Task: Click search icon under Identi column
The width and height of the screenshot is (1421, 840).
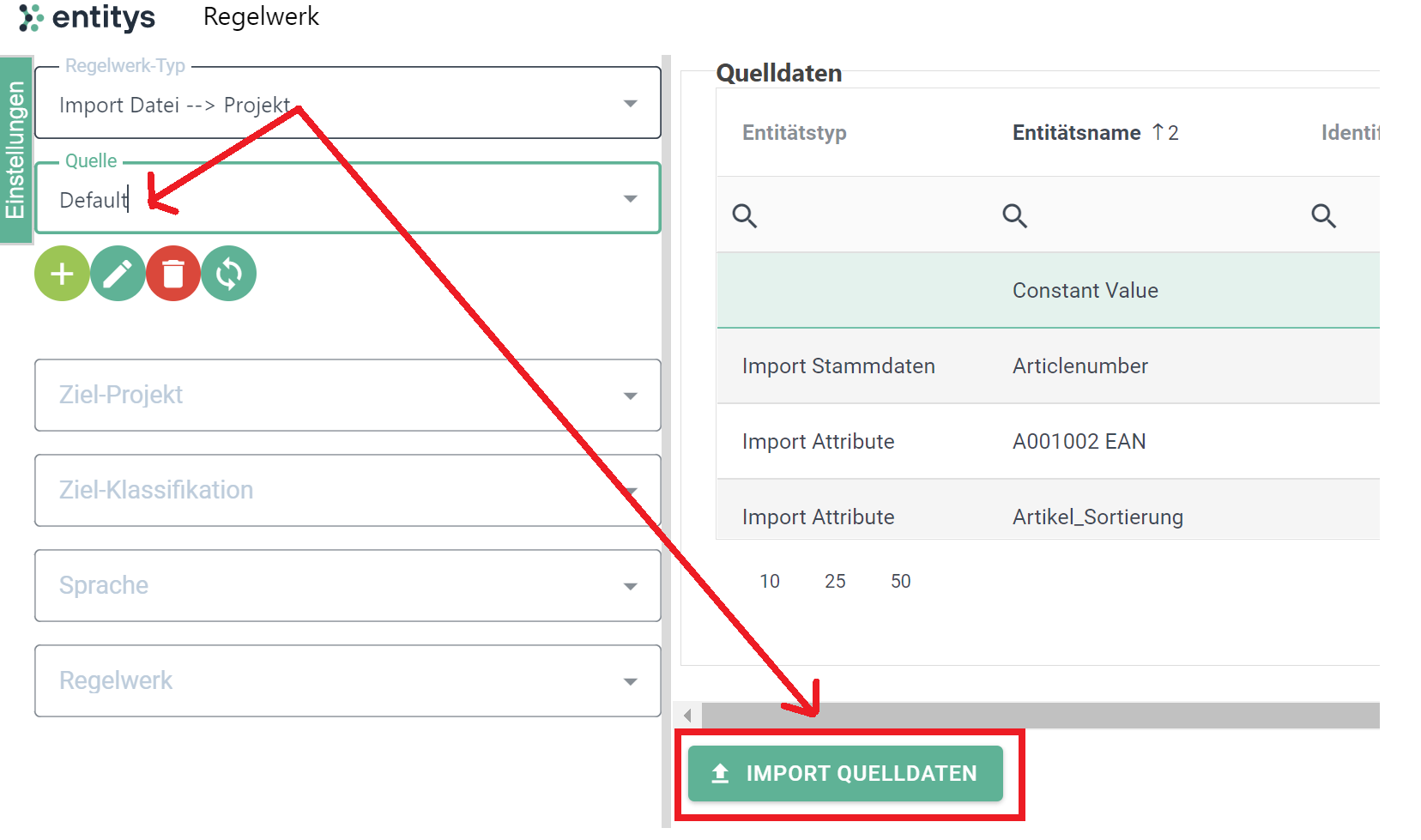Action: click(1324, 215)
